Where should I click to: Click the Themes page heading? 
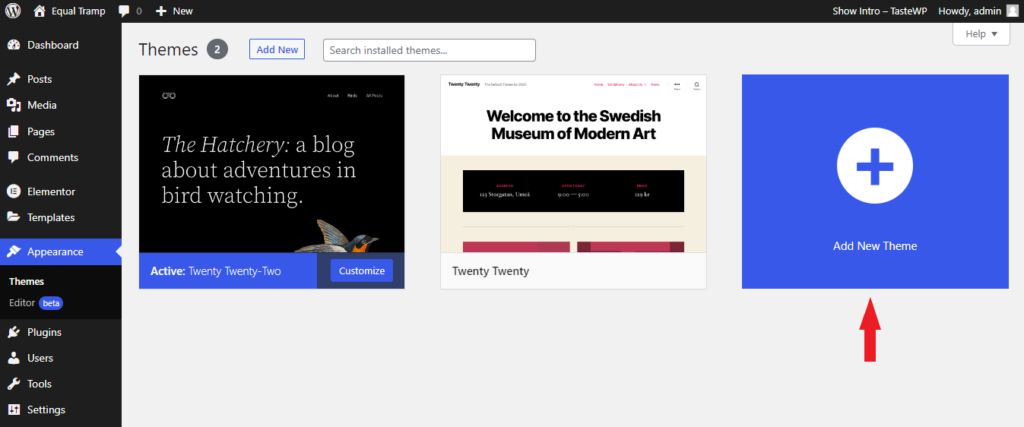click(x=168, y=50)
